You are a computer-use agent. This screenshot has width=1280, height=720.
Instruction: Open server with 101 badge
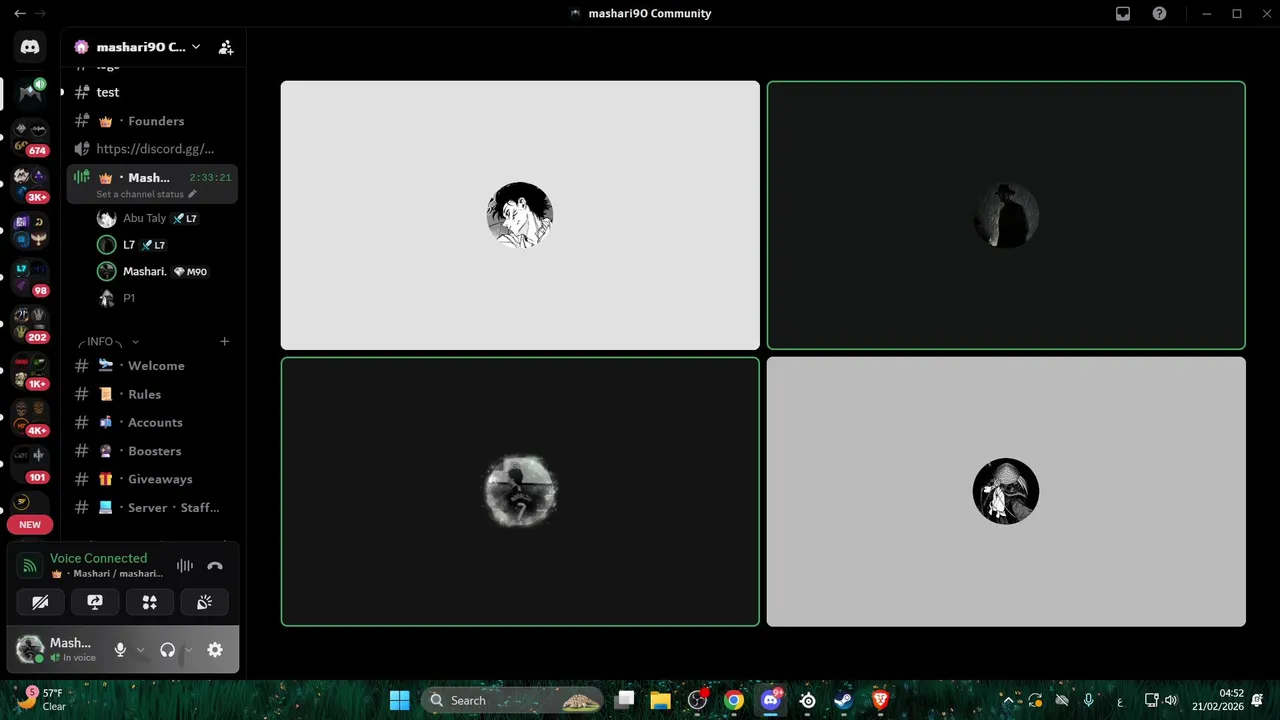click(30, 464)
